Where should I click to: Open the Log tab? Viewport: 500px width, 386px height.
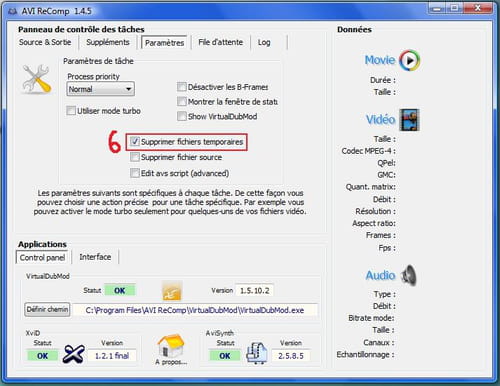[264, 42]
